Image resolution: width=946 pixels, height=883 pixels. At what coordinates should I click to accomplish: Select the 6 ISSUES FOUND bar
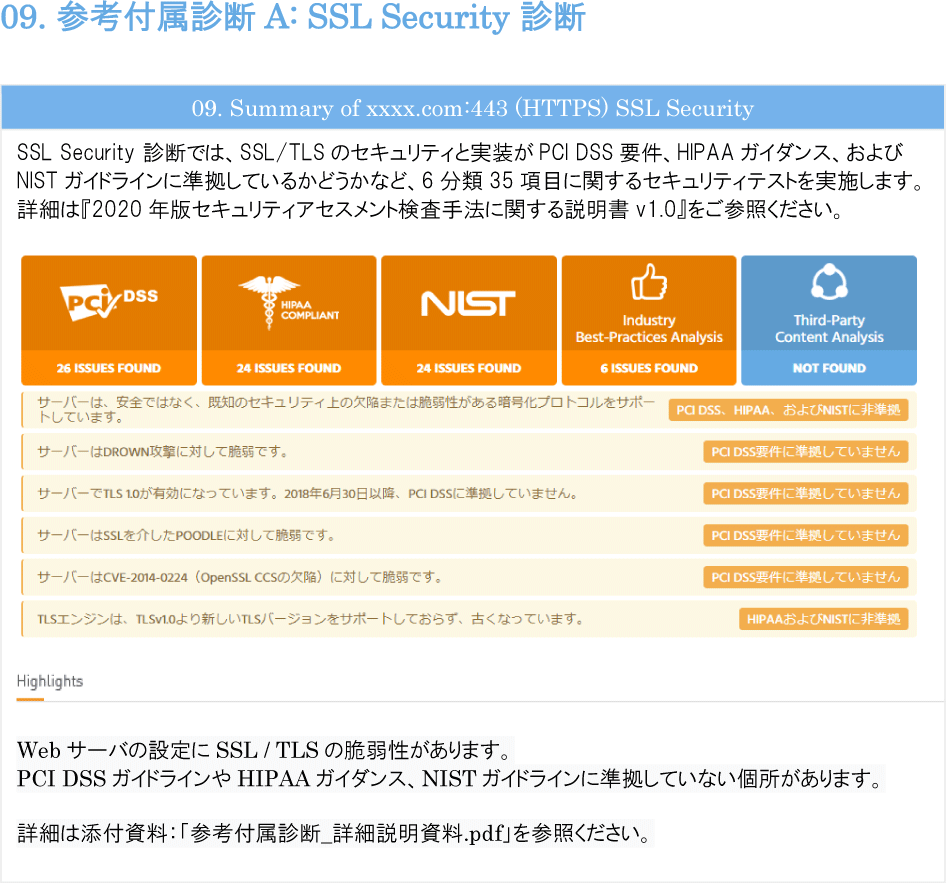click(649, 368)
